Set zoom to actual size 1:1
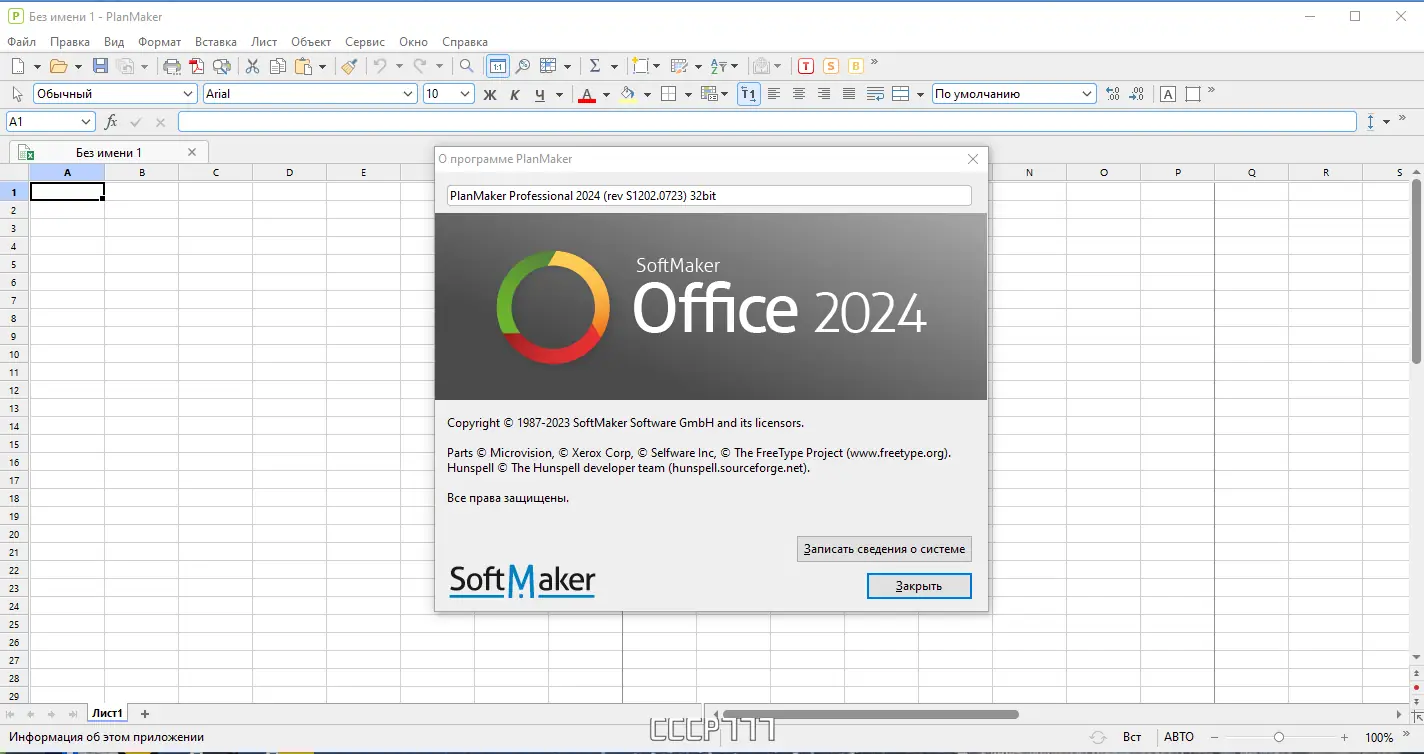The width and height of the screenshot is (1424, 754). coord(497,66)
